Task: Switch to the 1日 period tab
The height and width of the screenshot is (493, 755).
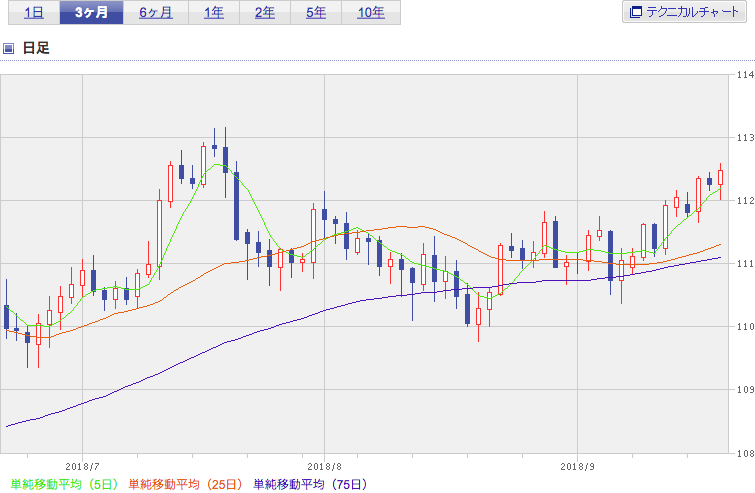Action: pyautogui.click(x=34, y=13)
